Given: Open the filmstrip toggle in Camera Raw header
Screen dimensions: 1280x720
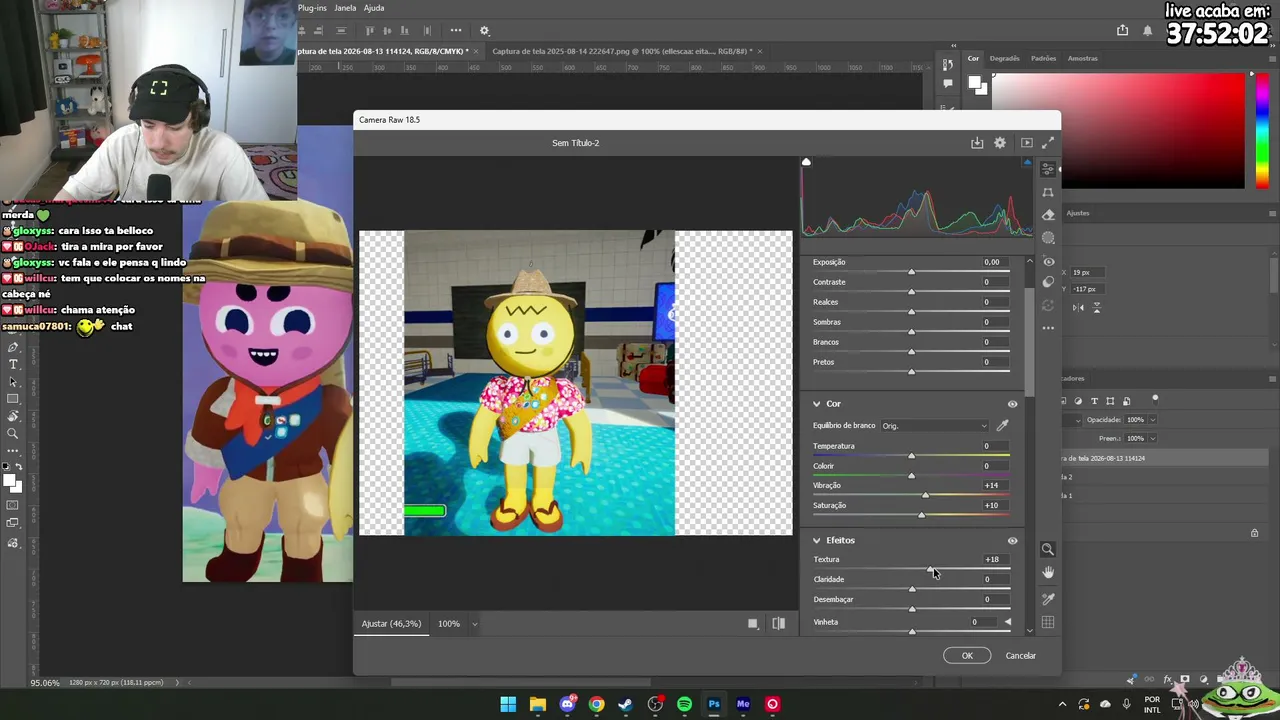Looking at the screenshot, I should pos(1026,143).
